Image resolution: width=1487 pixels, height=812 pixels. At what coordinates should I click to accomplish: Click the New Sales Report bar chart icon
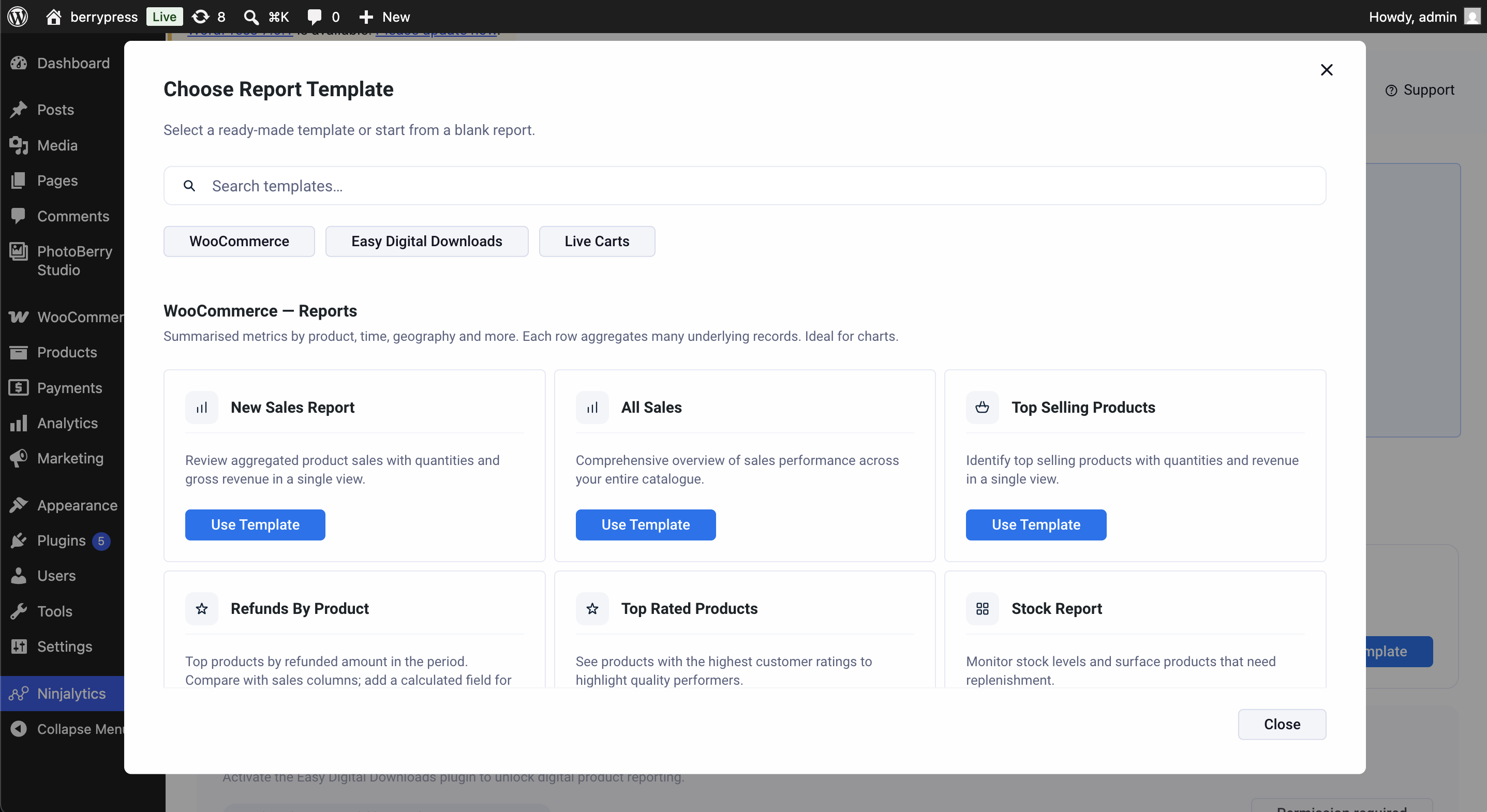click(x=201, y=408)
